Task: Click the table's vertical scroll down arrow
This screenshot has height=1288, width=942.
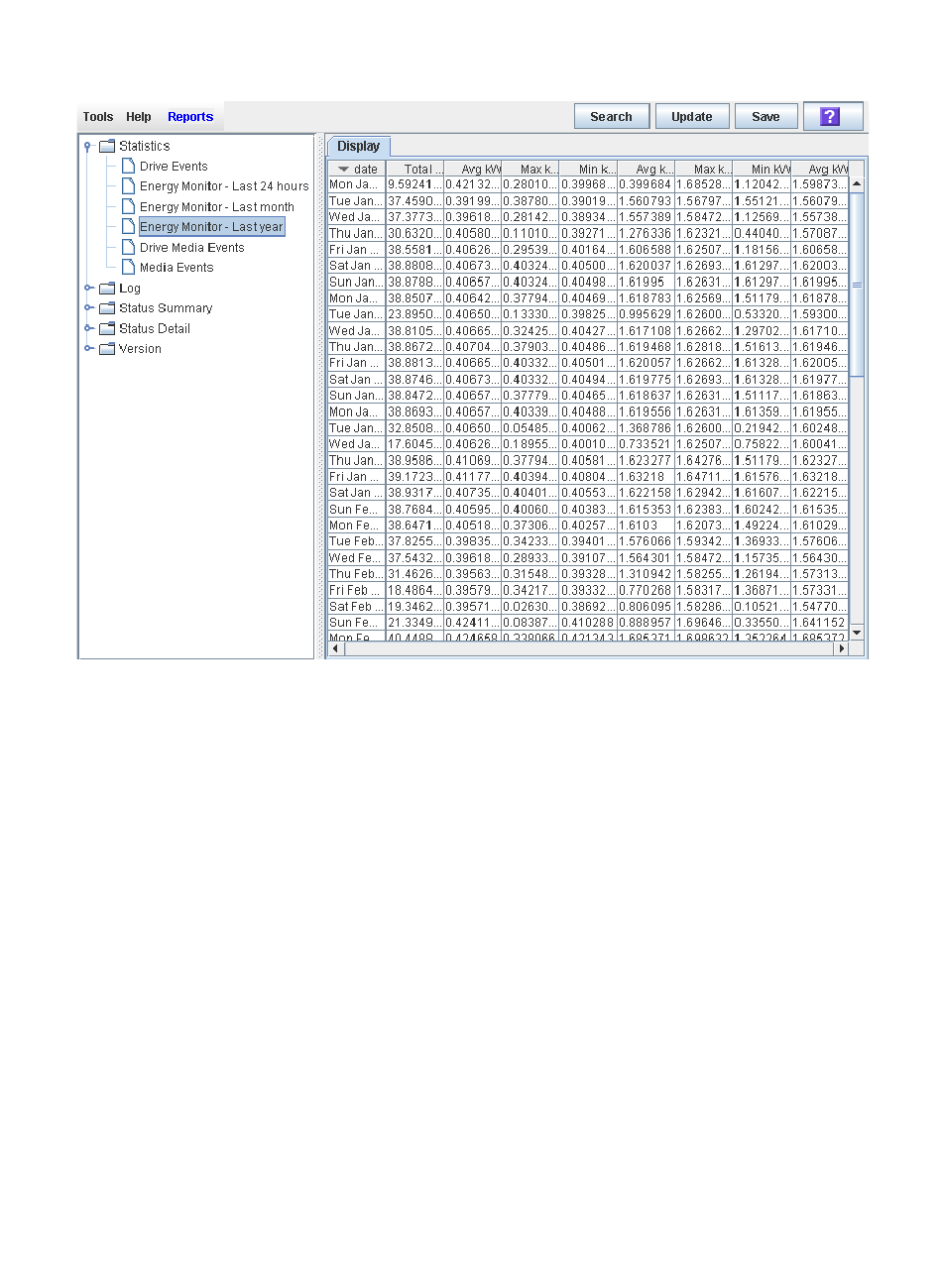Action: coord(857,632)
